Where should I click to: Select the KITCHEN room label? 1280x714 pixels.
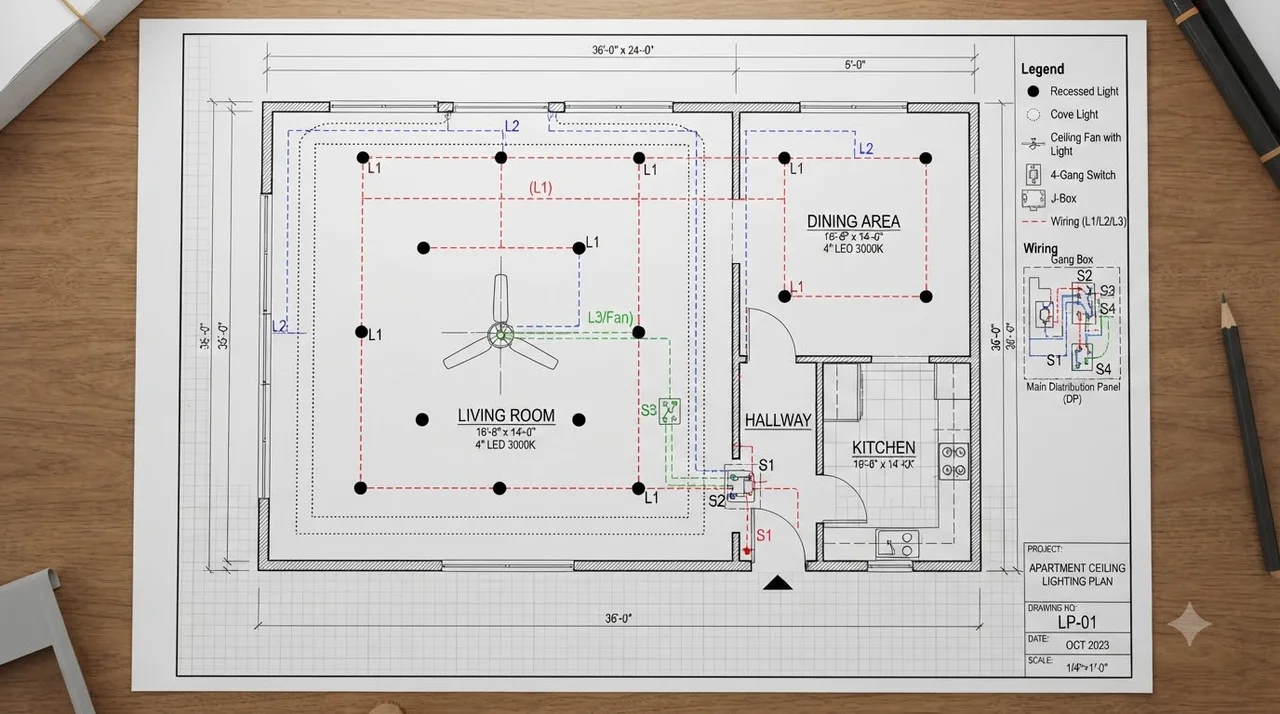[x=883, y=448]
